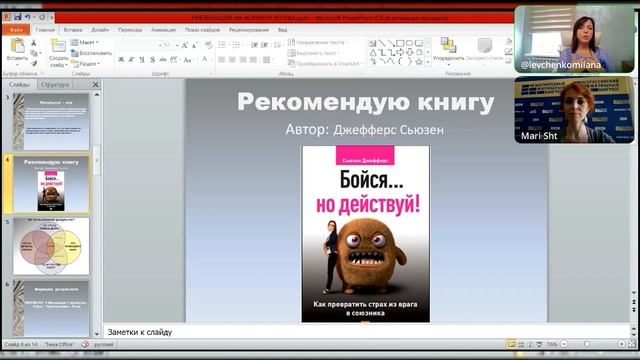Click the Заметки к слайду notes field
Screen dimensions: 640x360
(366, 332)
